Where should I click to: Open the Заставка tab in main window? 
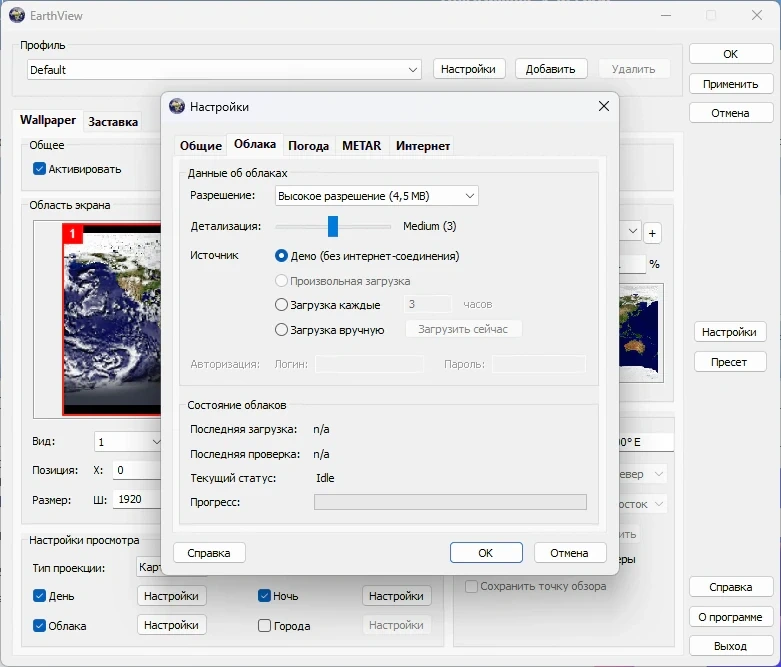coord(113,122)
